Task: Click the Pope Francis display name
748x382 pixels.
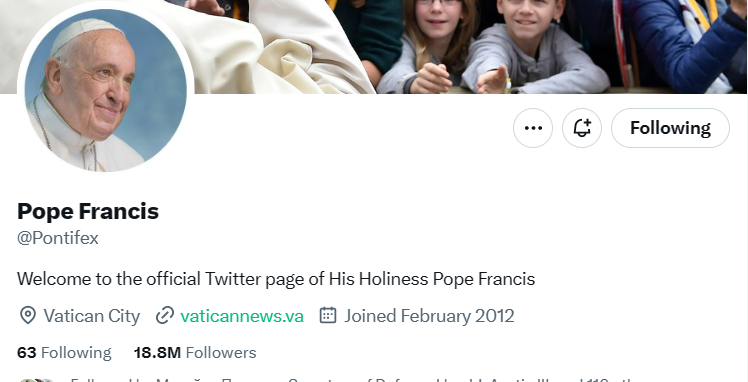Action: [x=88, y=211]
